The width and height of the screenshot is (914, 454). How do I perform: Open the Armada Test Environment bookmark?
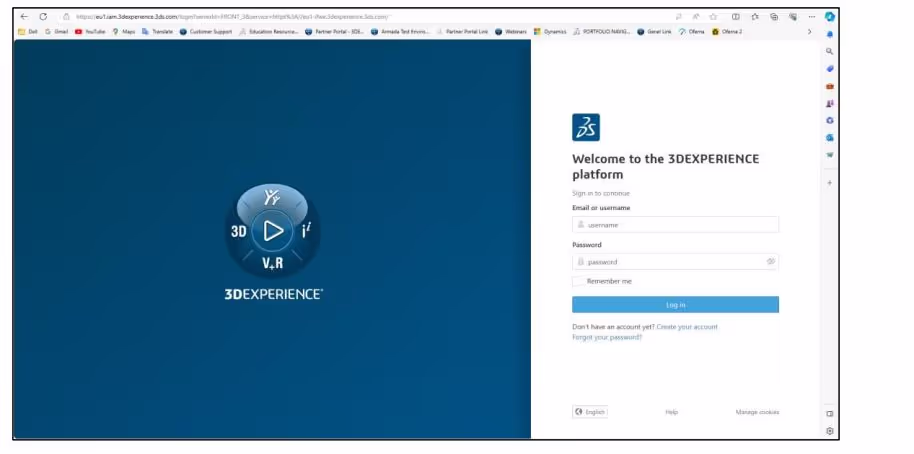400,31
